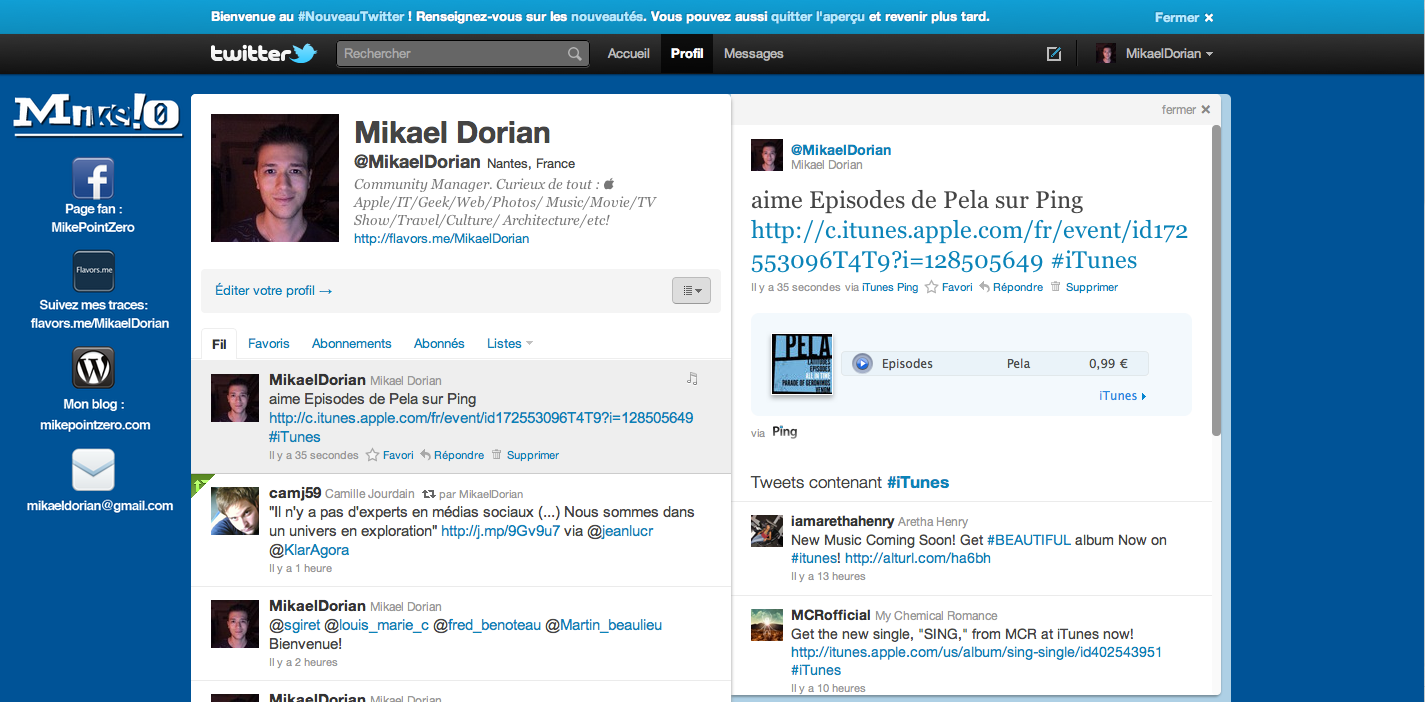The height and width of the screenshot is (702, 1425).
Task: Click camj59 username in timeline
Action: pyautogui.click(x=295, y=493)
